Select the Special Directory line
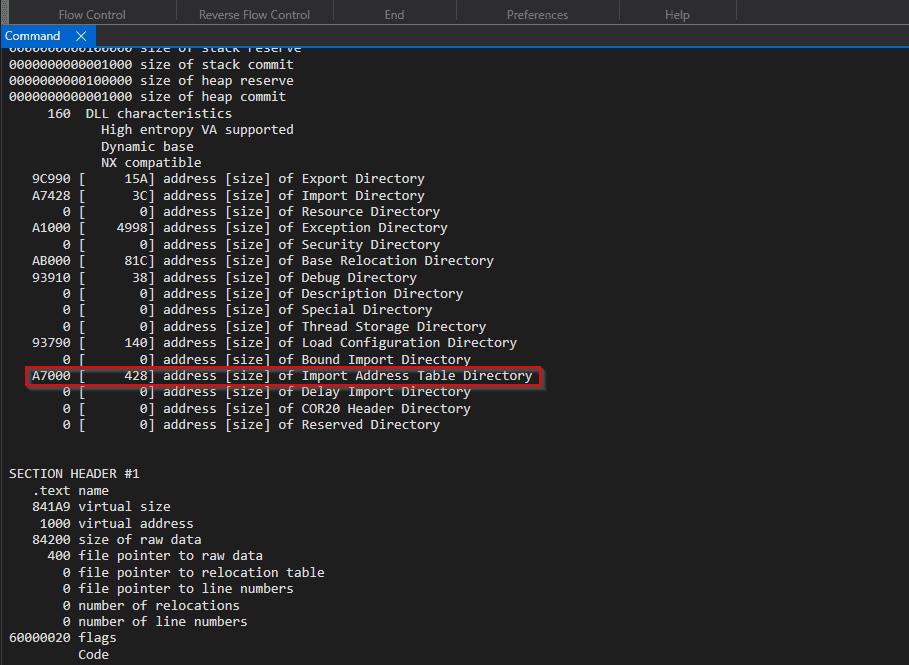Viewport: 909px width, 665px height. (248, 310)
